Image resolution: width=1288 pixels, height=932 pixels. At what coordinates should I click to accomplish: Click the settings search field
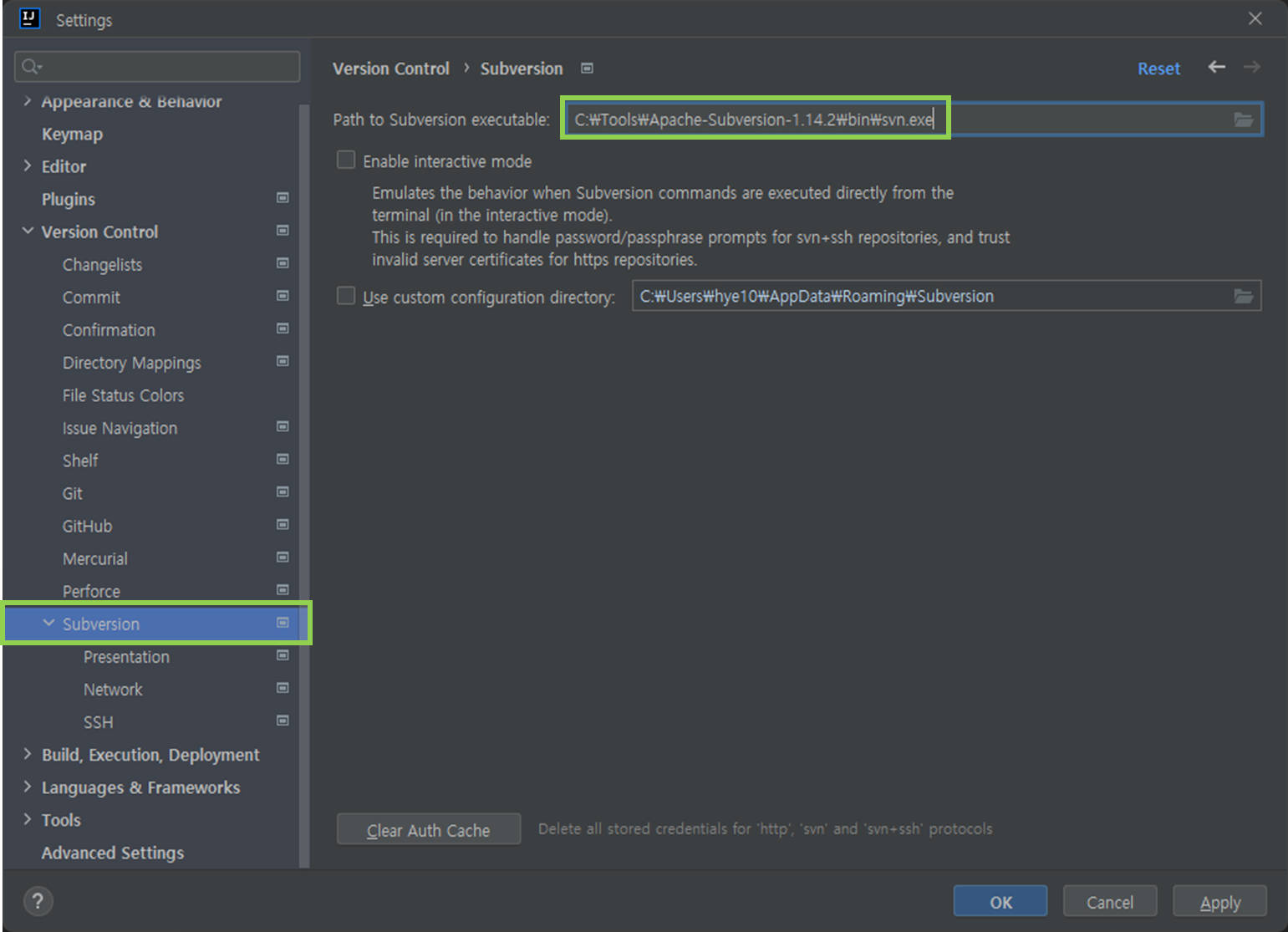point(157,66)
